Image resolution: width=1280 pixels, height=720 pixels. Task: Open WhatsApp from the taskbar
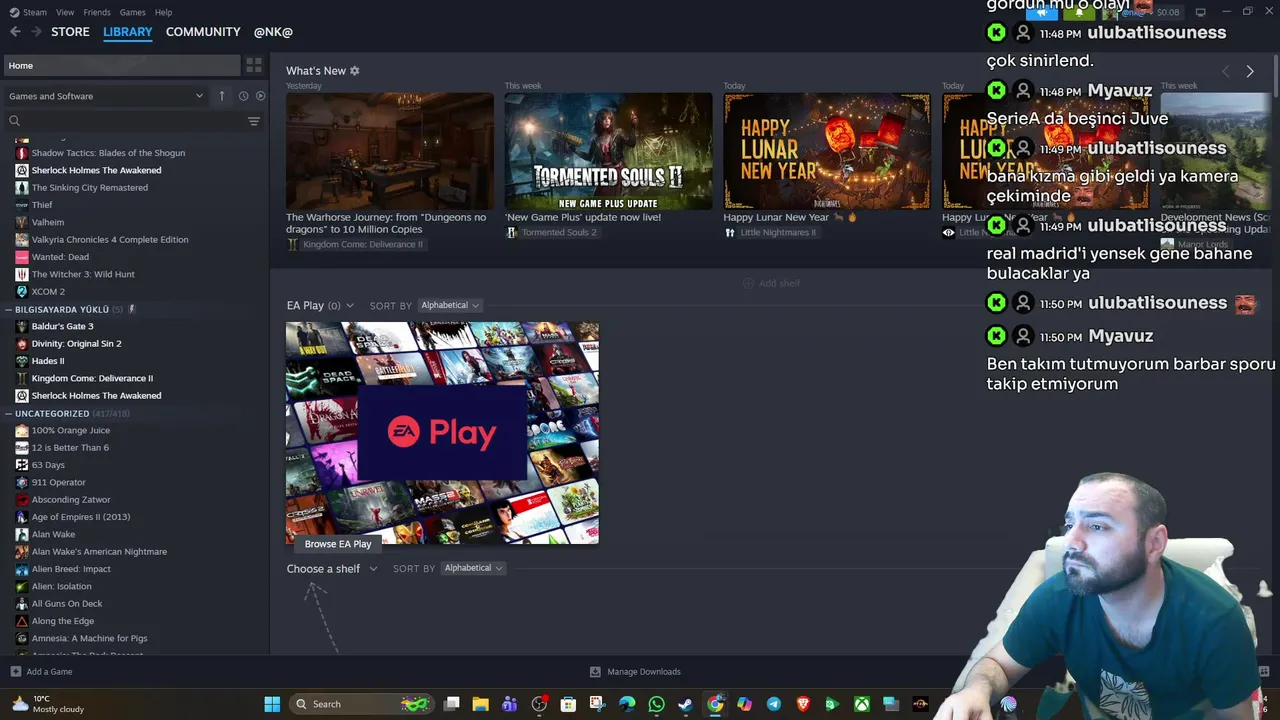click(x=656, y=704)
